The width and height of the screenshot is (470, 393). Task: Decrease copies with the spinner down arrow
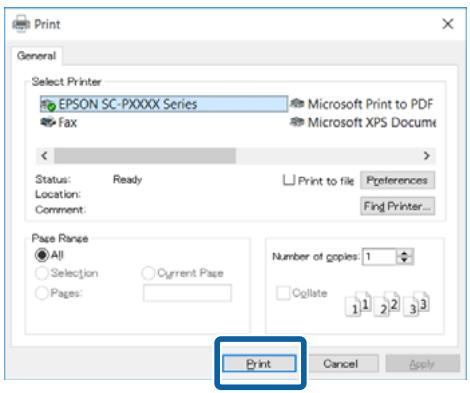pyautogui.click(x=405, y=261)
